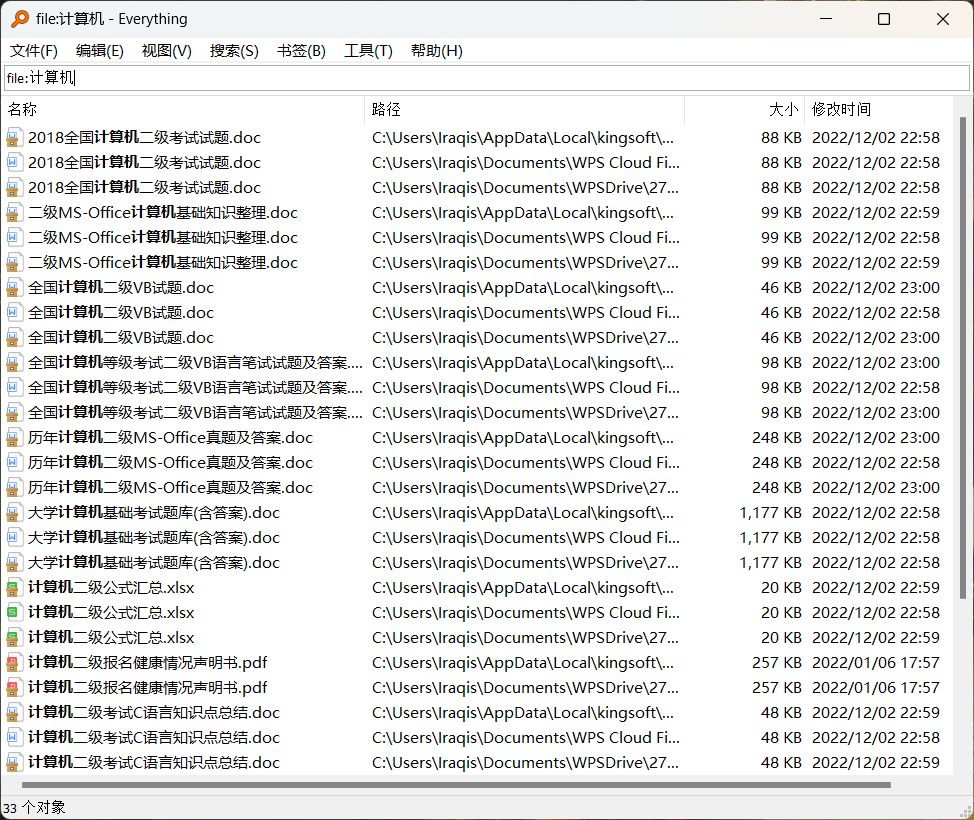Select doc icon of 2018全国计算机二级考试试题 in WPSDrive
This screenshot has height=820, width=974.
(13, 188)
